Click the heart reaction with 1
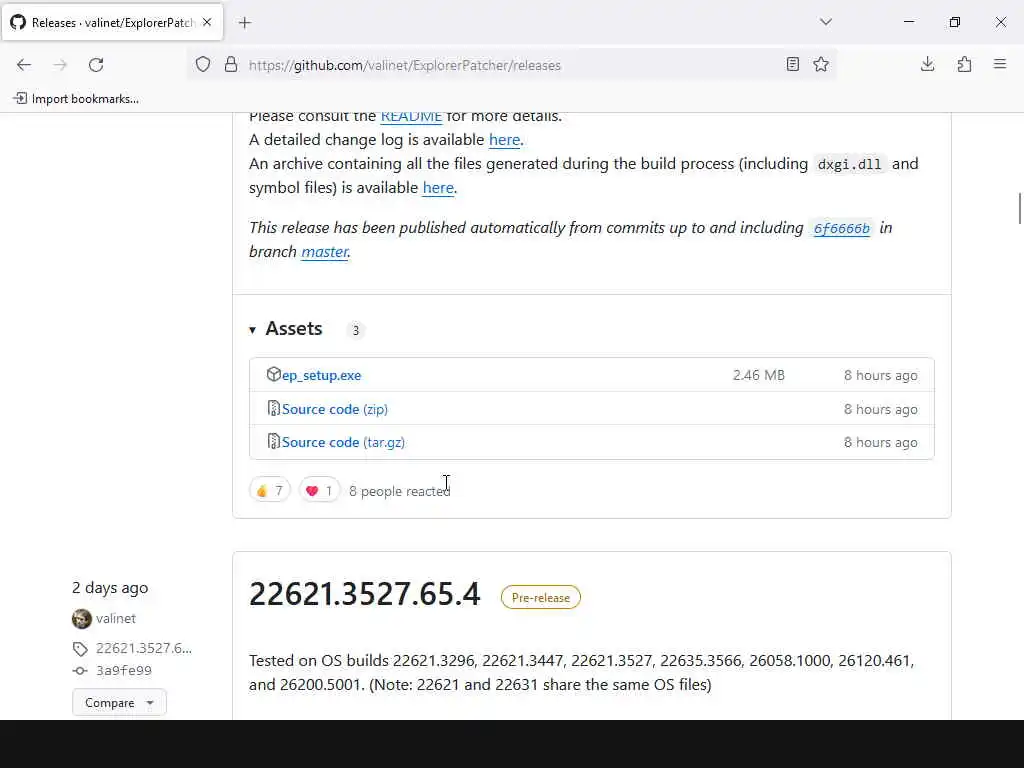This screenshot has width=1024, height=768. (x=319, y=490)
